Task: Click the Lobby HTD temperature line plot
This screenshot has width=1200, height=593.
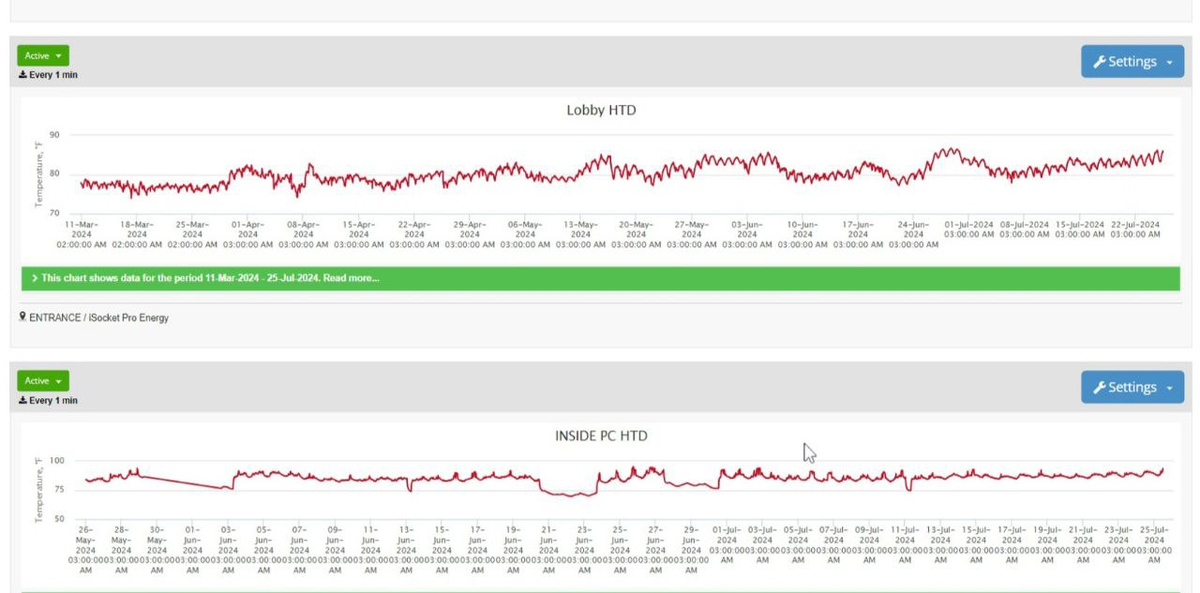Action: (x=621, y=172)
